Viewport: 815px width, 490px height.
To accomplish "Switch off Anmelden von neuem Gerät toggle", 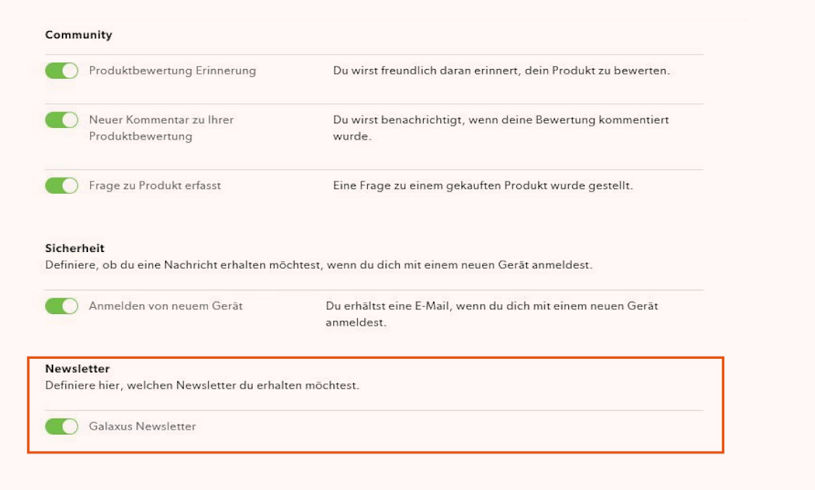I will [x=61, y=306].
